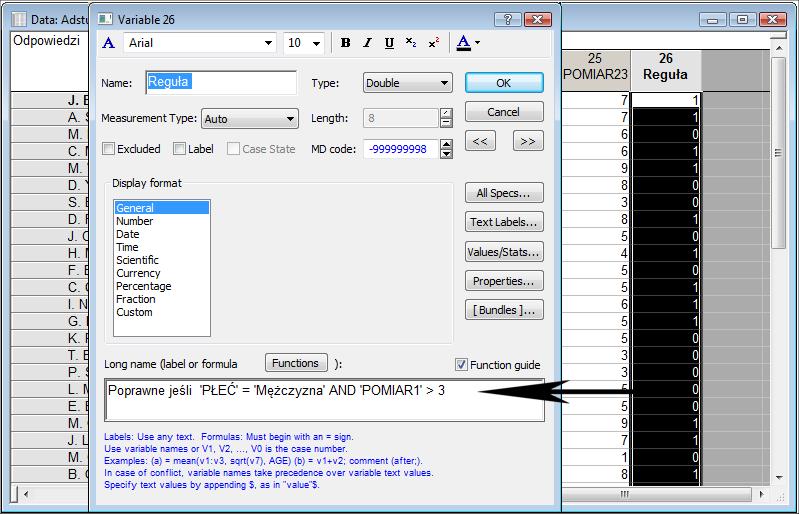Open the font color dropdown arrow

pos(477,43)
